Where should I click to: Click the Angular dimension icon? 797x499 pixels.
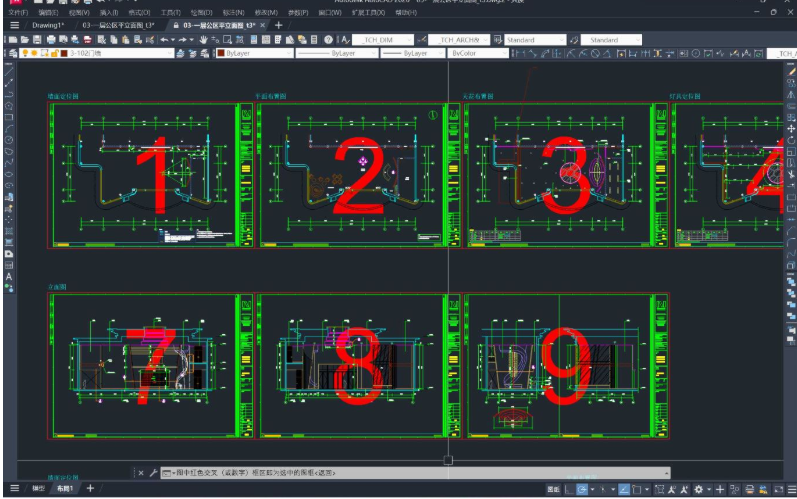(x=607, y=53)
